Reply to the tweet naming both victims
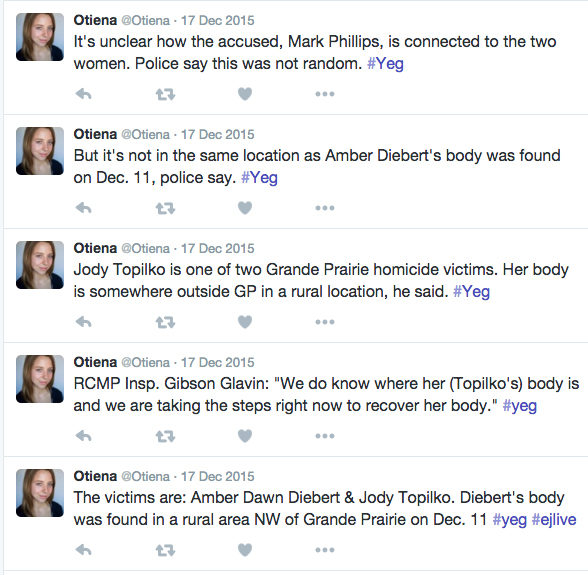The image size is (588, 575). (83, 550)
